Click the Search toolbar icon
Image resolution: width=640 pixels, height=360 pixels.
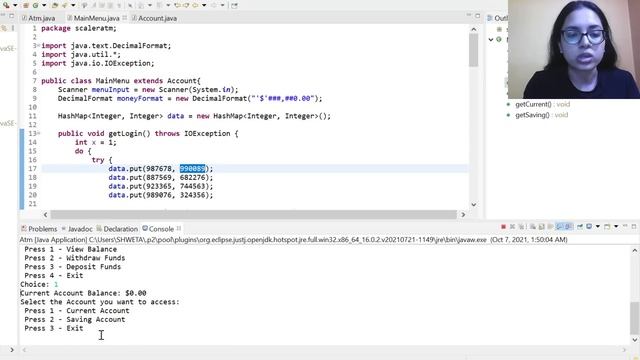point(64,5)
